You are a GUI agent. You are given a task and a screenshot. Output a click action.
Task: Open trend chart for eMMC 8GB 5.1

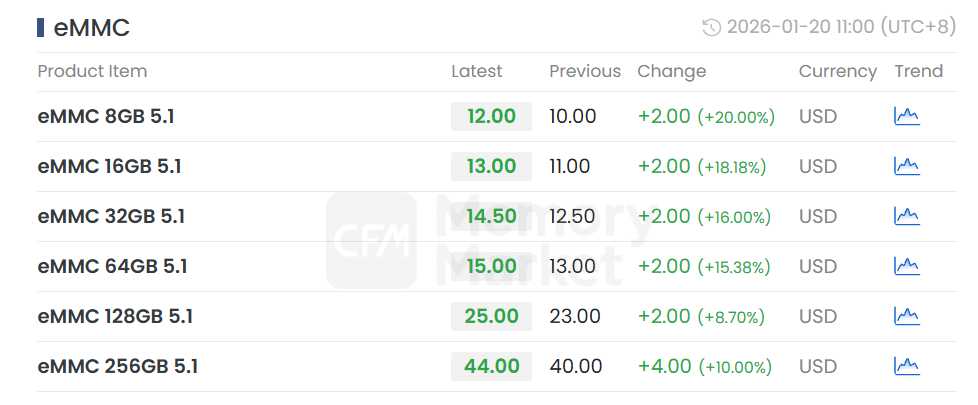[x=906, y=116]
